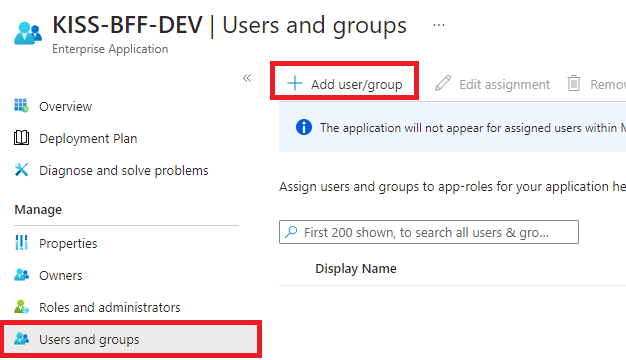This screenshot has height=360, width=626.
Task: Click the Display Name column header
Action: point(356,269)
